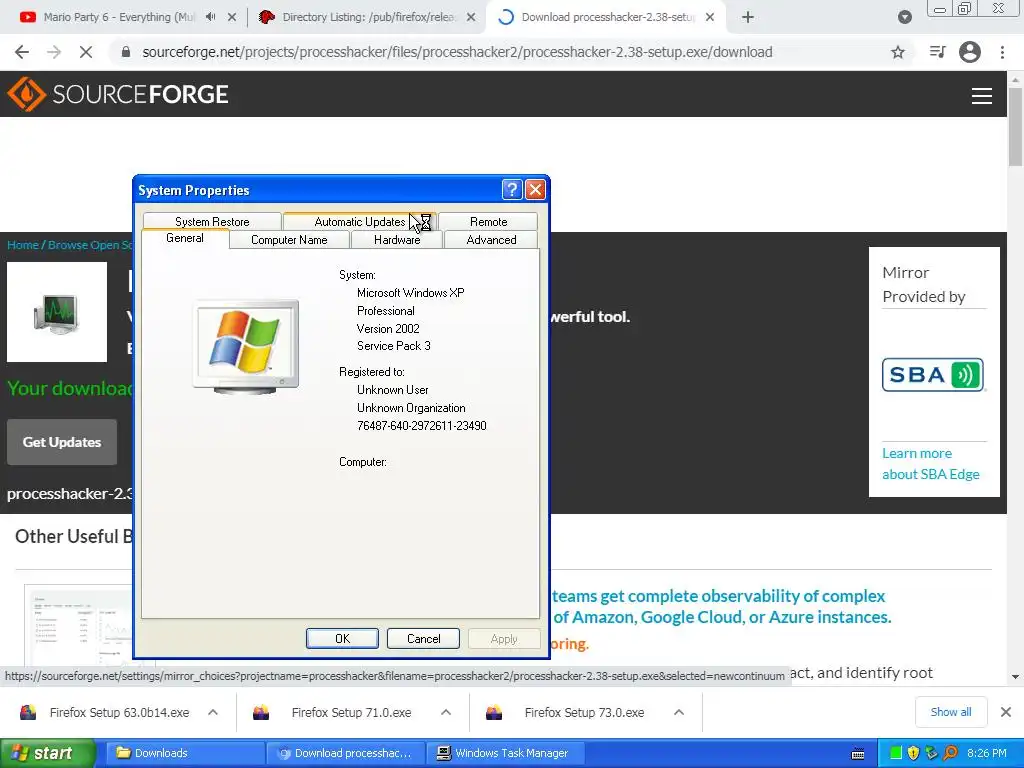The height and width of the screenshot is (768, 1024).
Task: Click the taskbar clock 8:26 PM
Action: 987,753
